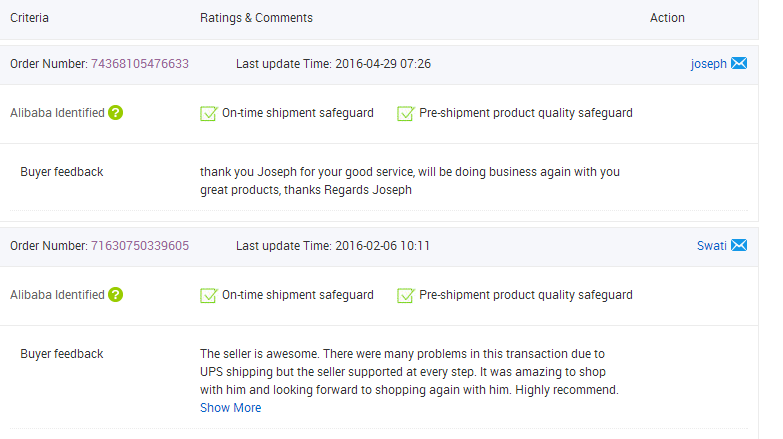Toggle first order's On-time shipment safeguard checkbox
The height and width of the screenshot is (439, 783).
coord(209,114)
